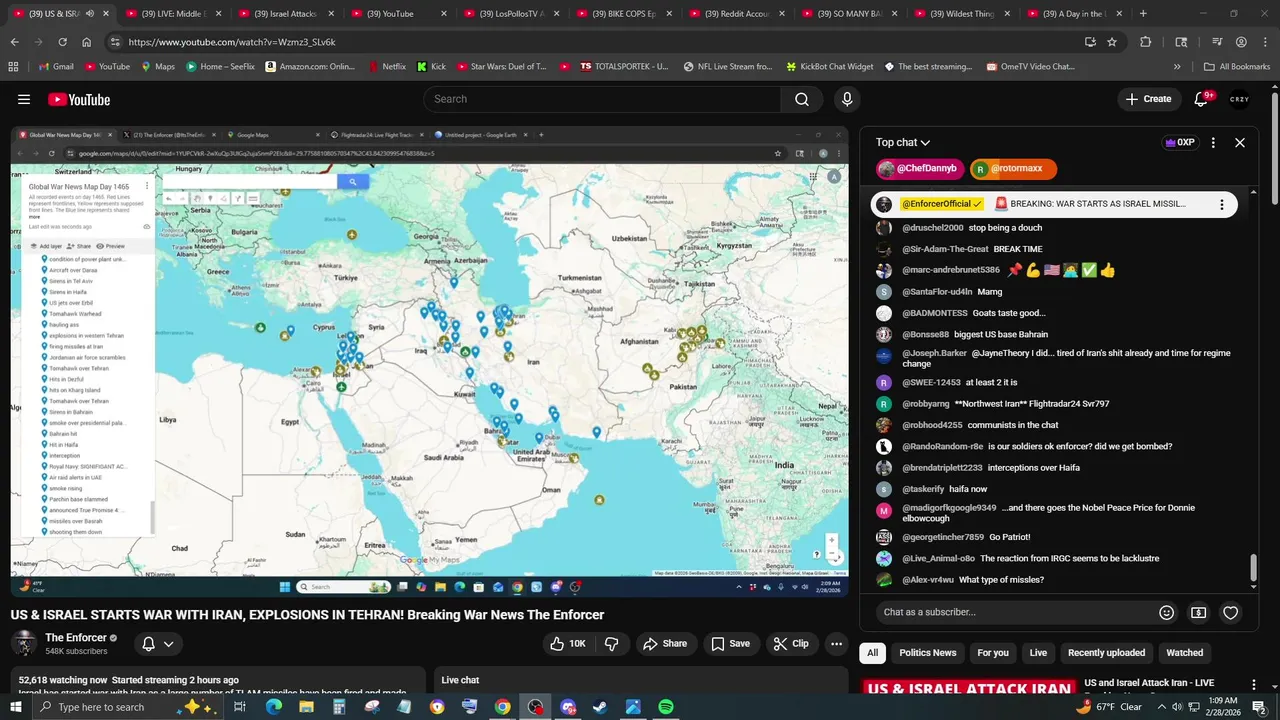Share this video
Image resolution: width=1280 pixels, height=720 pixels.
[665, 644]
